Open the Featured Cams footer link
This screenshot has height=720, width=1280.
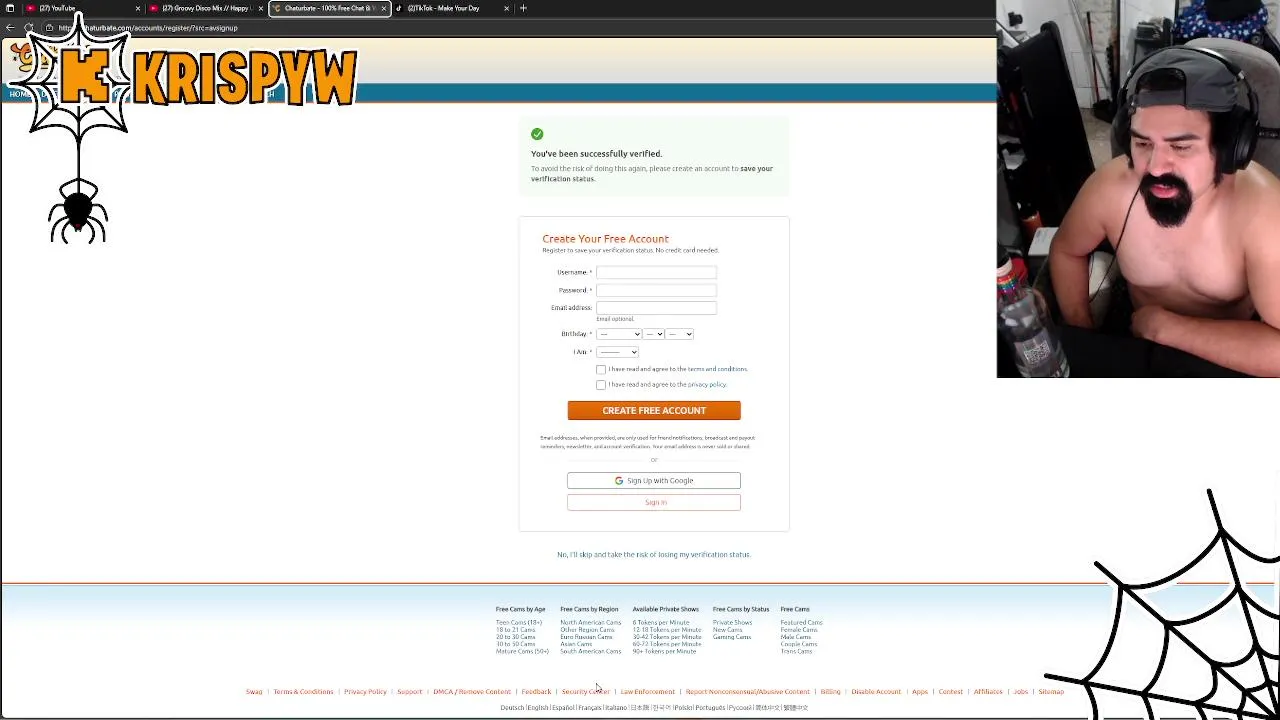[801, 623]
